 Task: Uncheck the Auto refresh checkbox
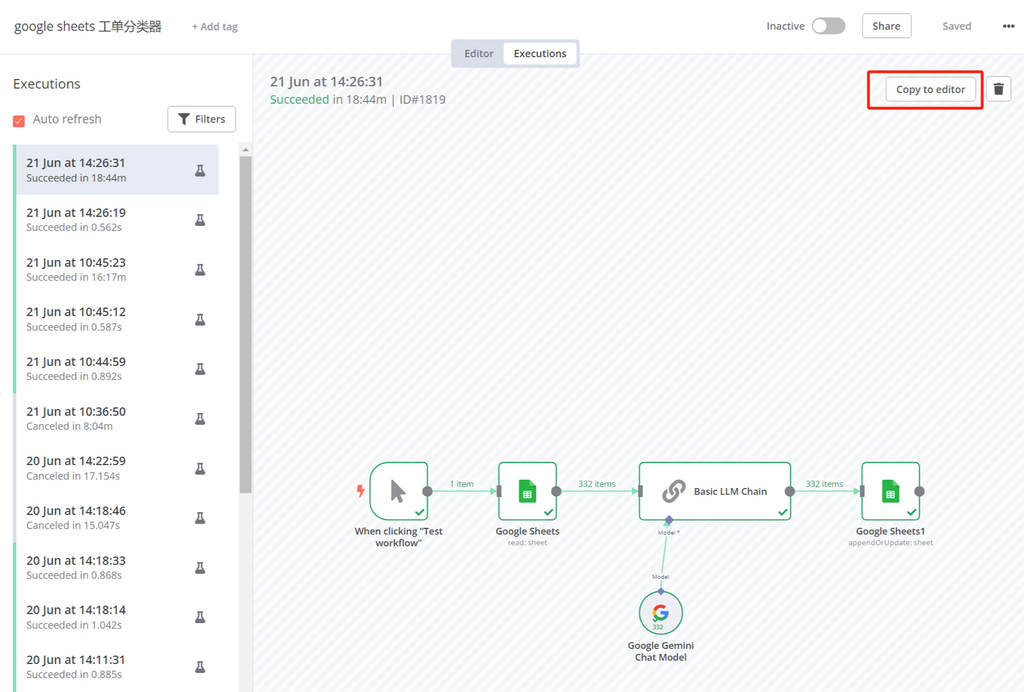19,120
